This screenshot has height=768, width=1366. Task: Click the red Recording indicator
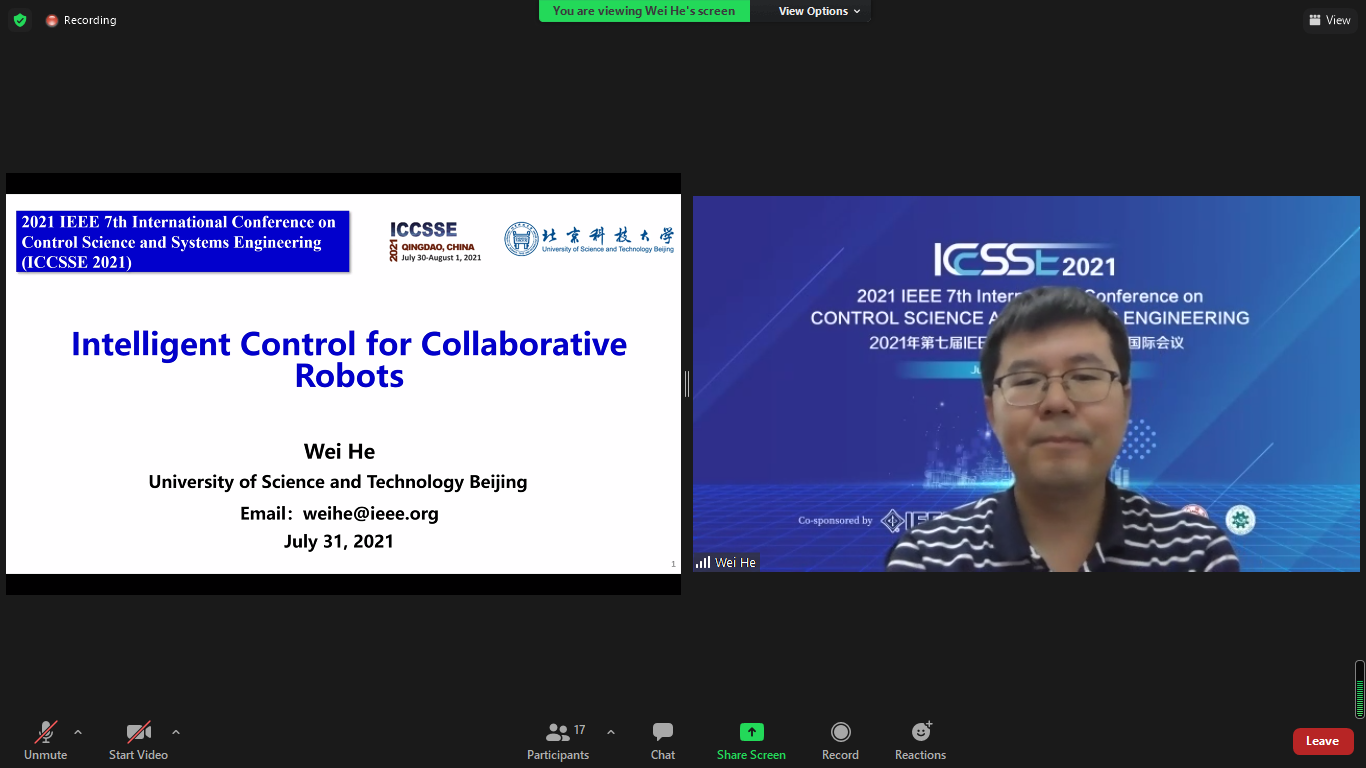[x=81, y=20]
